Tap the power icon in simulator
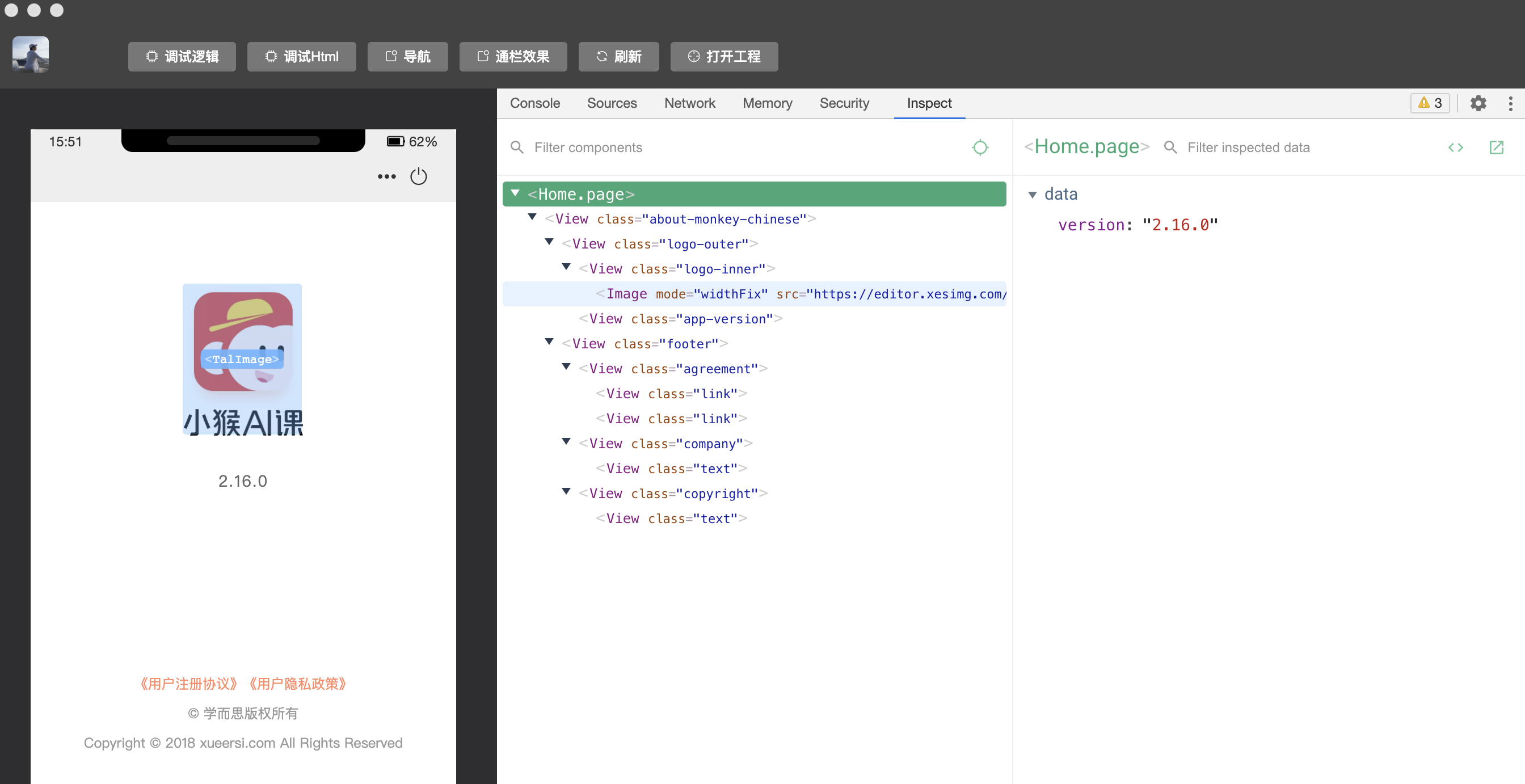This screenshot has width=1525, height=784. (x=419, y=176)
